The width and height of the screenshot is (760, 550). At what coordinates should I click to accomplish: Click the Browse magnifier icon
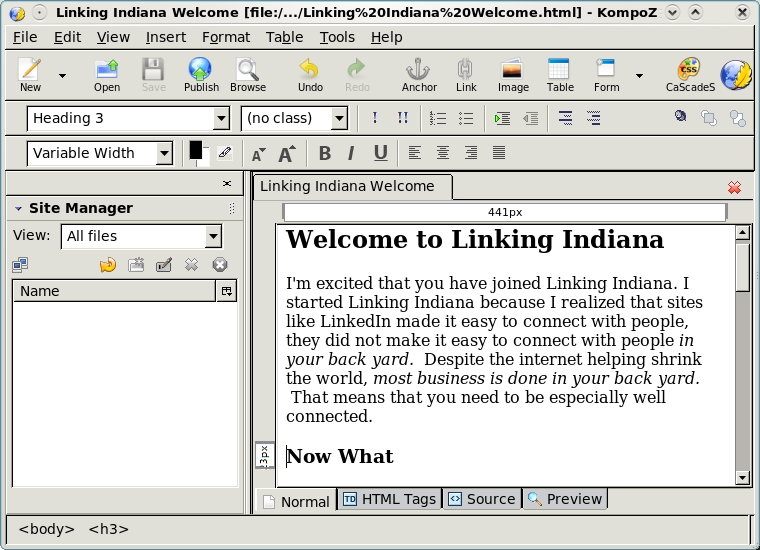point(248,69)
